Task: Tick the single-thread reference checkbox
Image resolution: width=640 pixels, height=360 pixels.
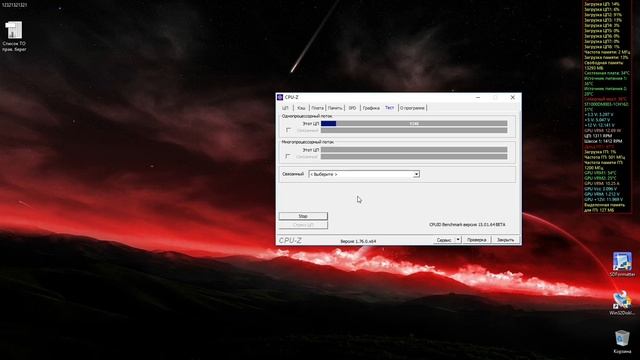Action: point(289,130)
